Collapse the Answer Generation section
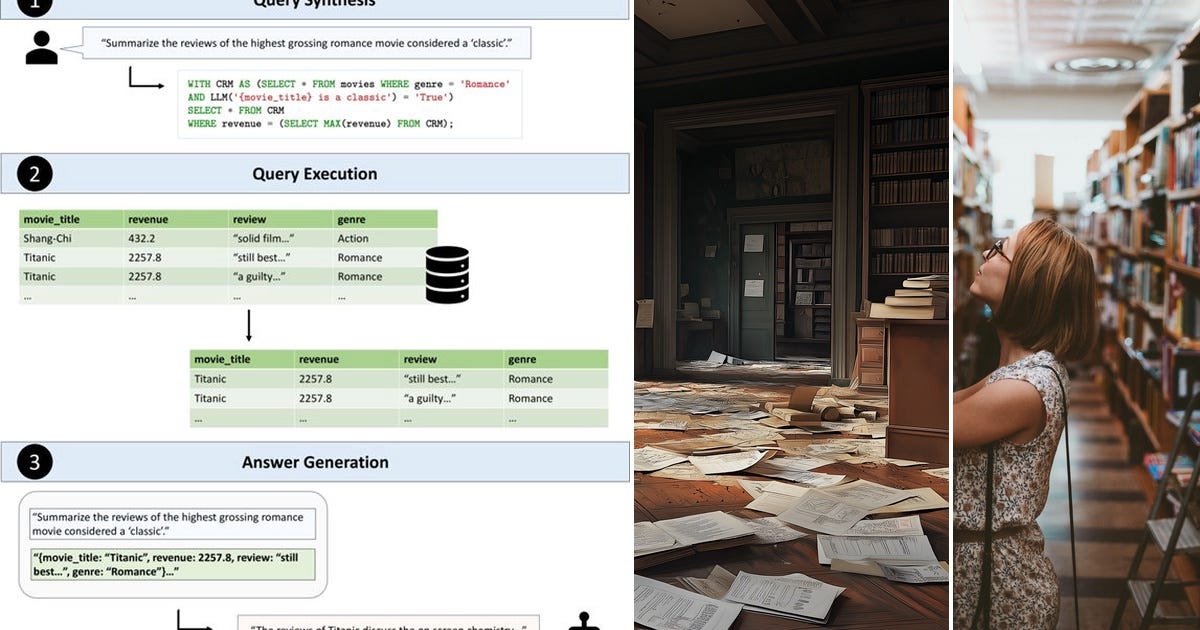1200x630 pixels. [x=315, y=462]
